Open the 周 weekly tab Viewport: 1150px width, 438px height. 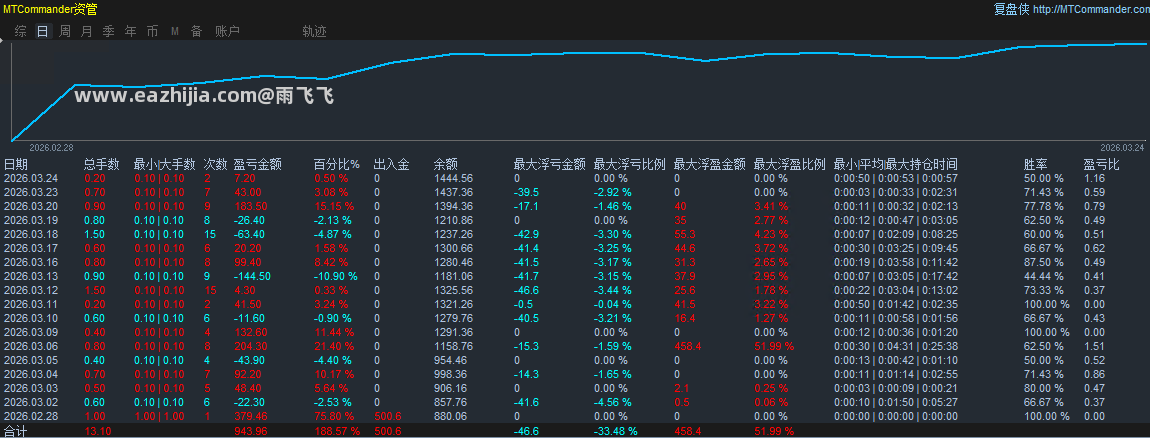pyautogui.click(x=65, y=32)
